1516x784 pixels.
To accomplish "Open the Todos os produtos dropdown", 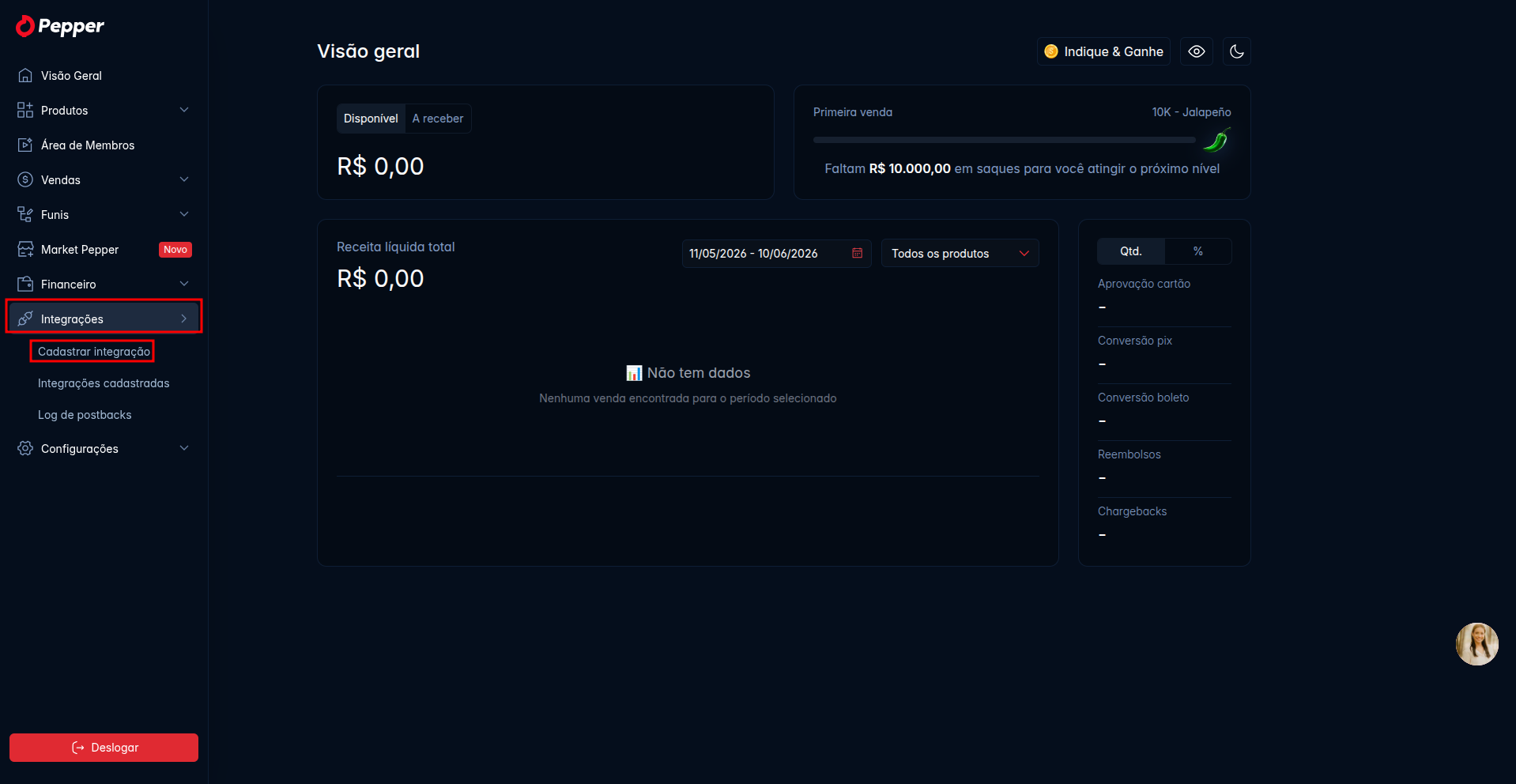I will tap(960, 254).
